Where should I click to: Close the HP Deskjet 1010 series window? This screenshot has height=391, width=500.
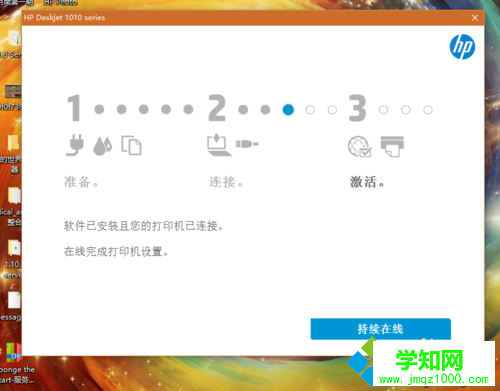click(475, 18)
